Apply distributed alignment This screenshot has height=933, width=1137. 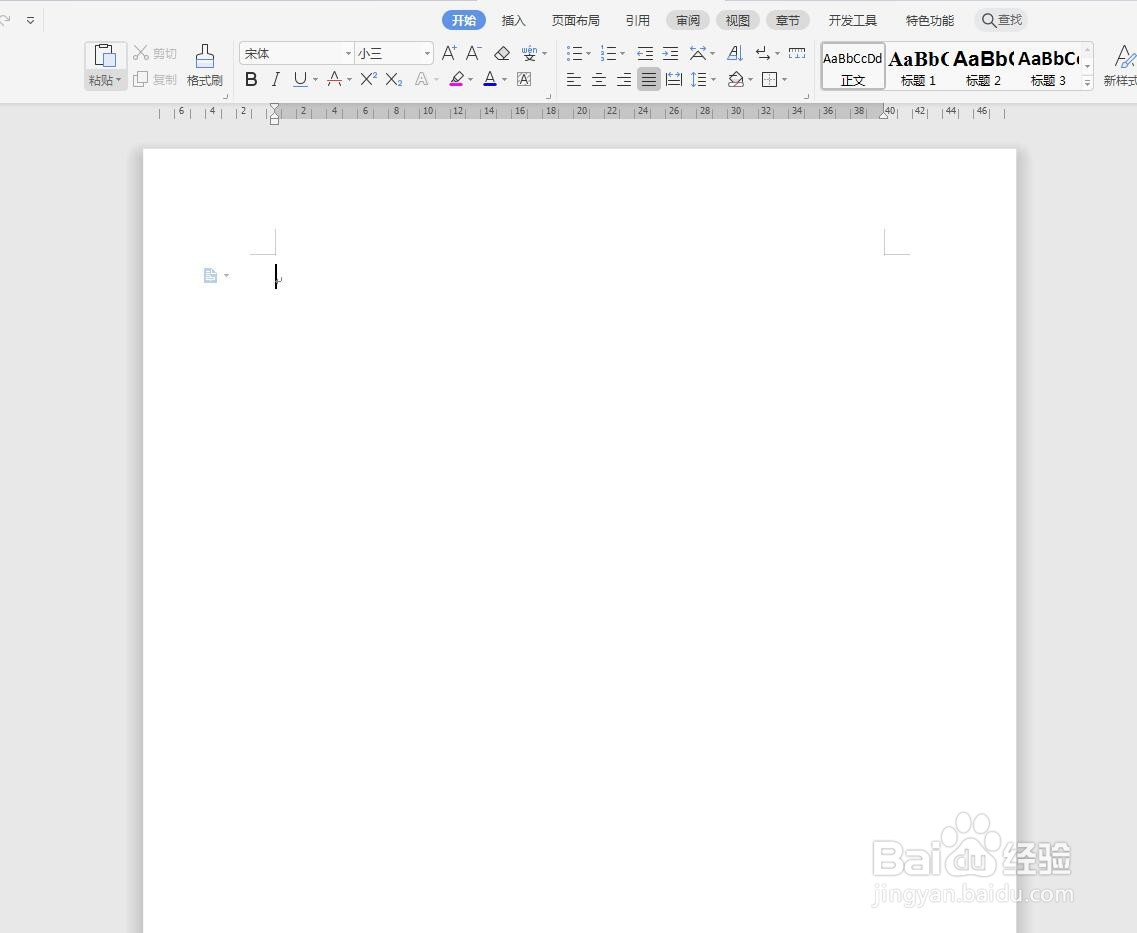click(x=674, y=79)
